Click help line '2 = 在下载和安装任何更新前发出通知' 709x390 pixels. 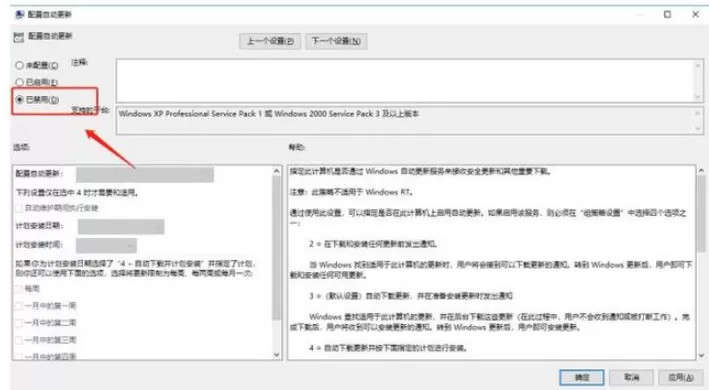(373, 244)
